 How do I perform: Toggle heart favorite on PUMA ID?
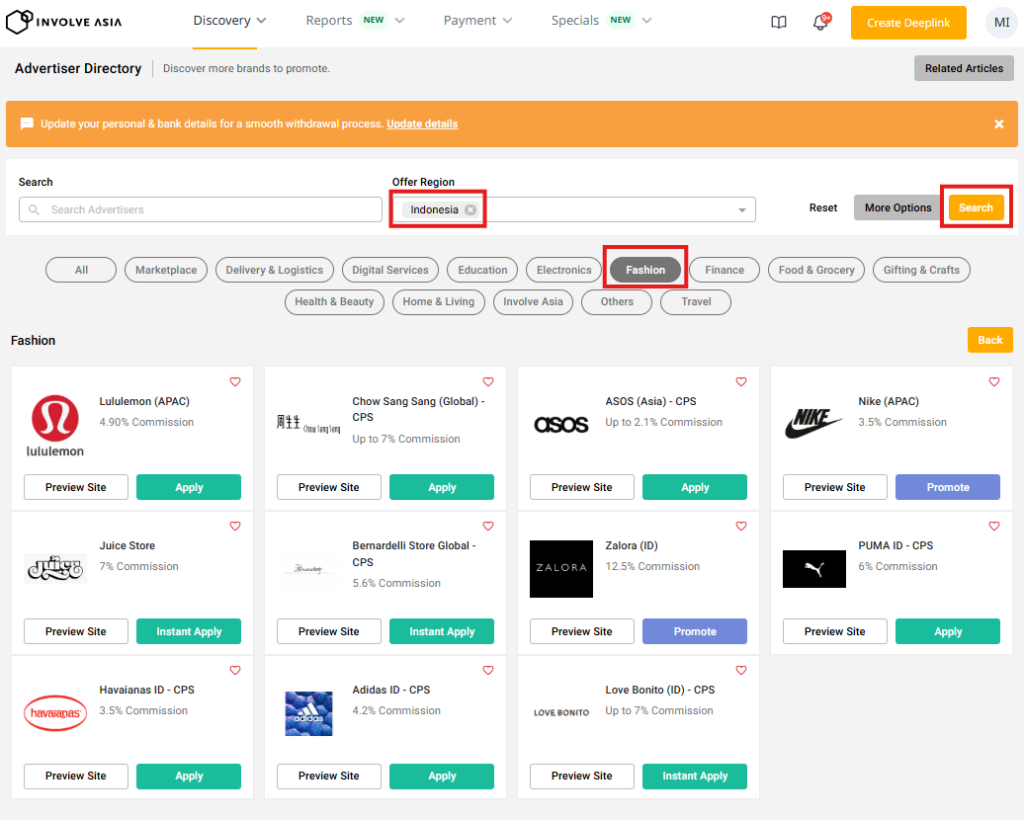994,526
